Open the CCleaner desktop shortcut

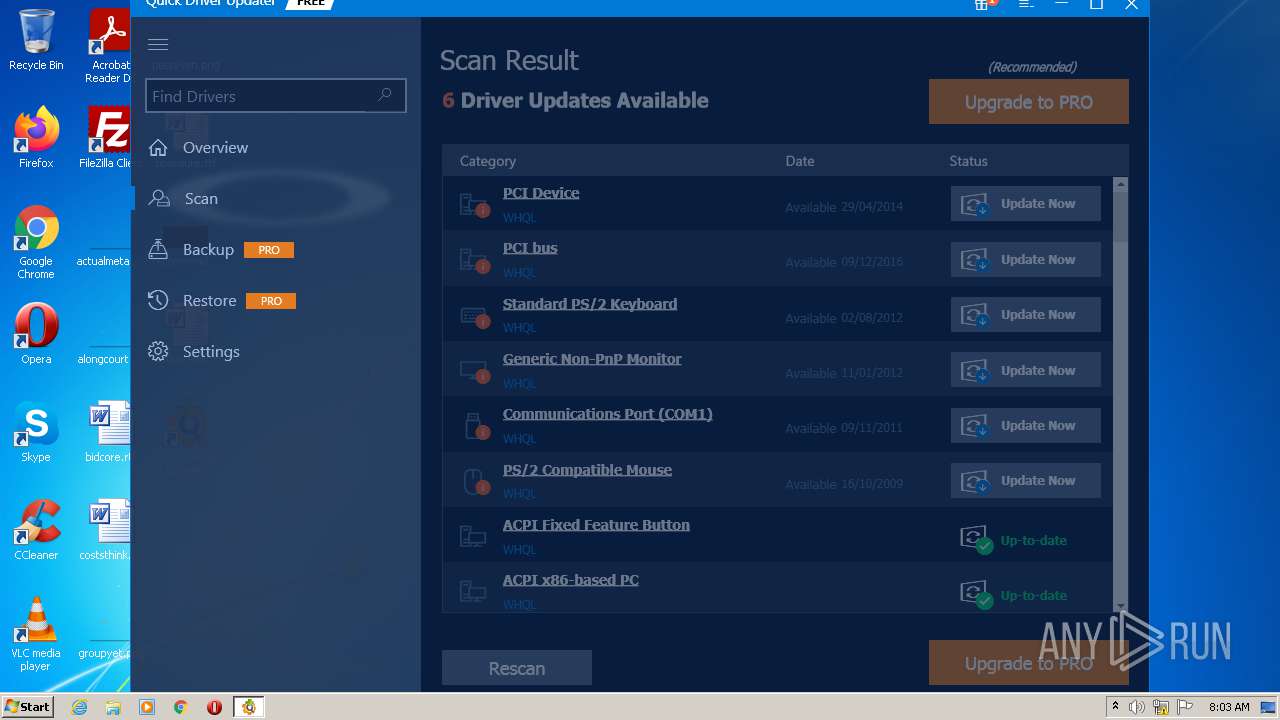coord(36,530)
